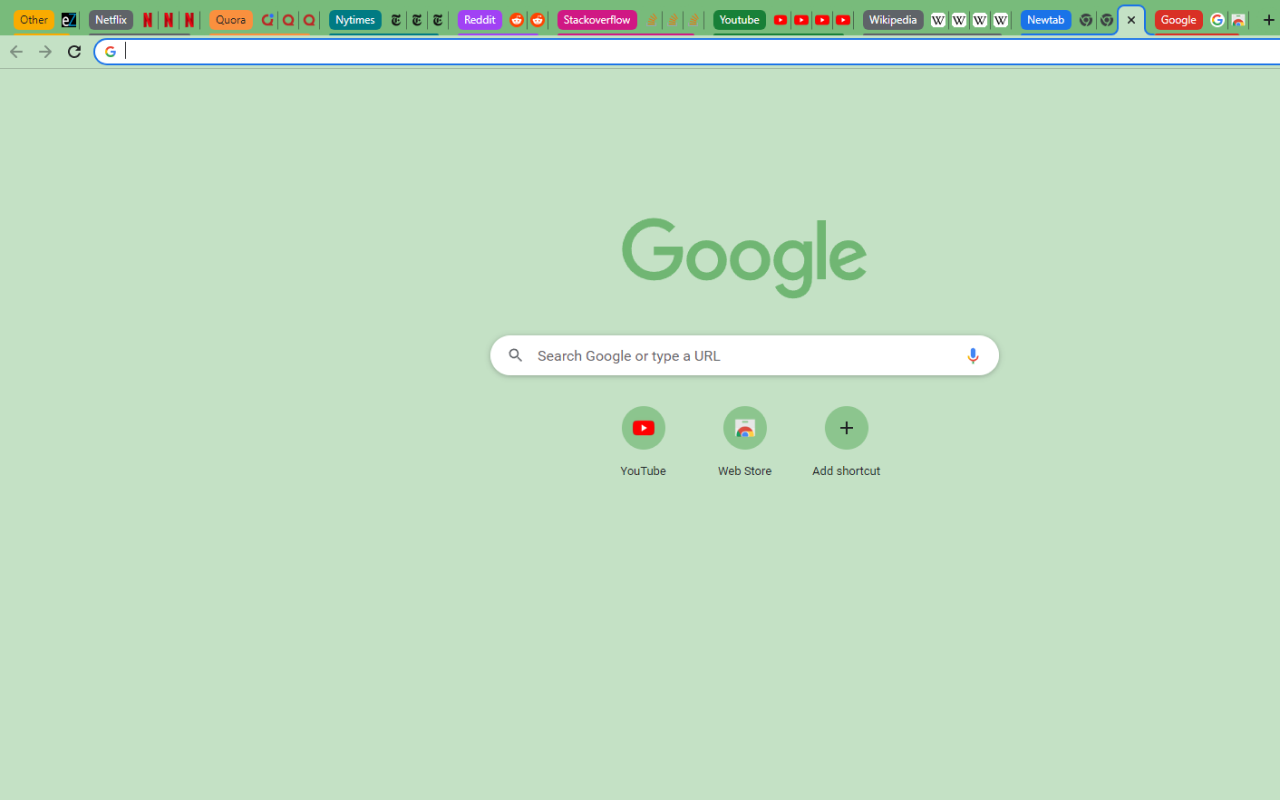Screen dimensions: 1280x800
Task: Expand the Other tab group
Action: point(33,20)
